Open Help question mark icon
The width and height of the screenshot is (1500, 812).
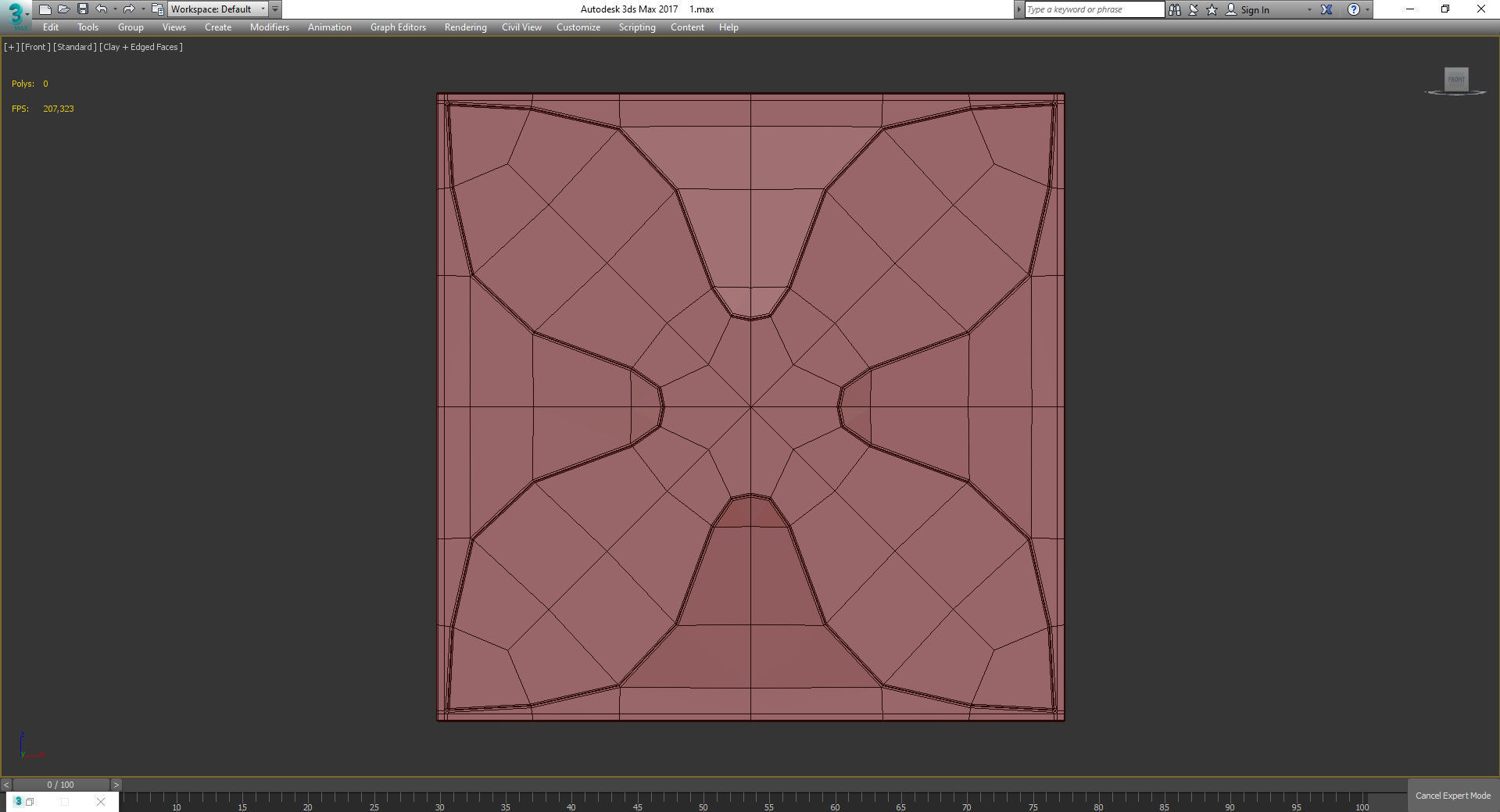point(1353,9)
